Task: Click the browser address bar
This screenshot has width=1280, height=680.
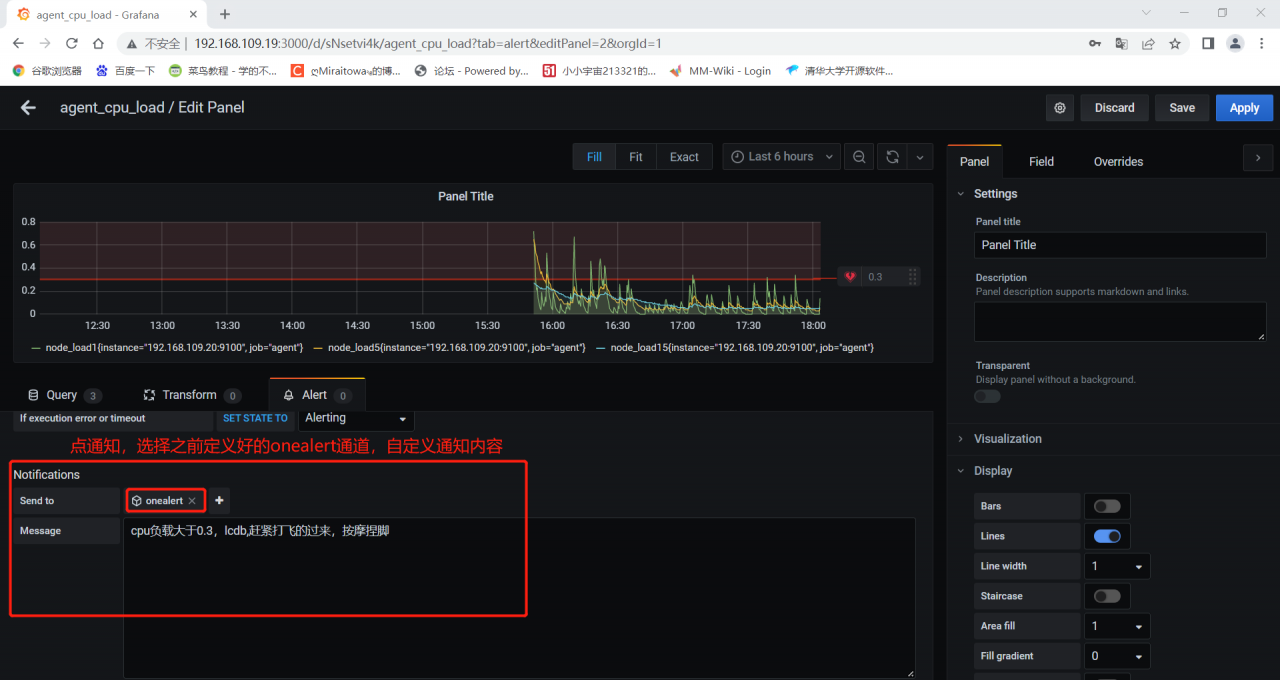Action: [x=600, y=44]
